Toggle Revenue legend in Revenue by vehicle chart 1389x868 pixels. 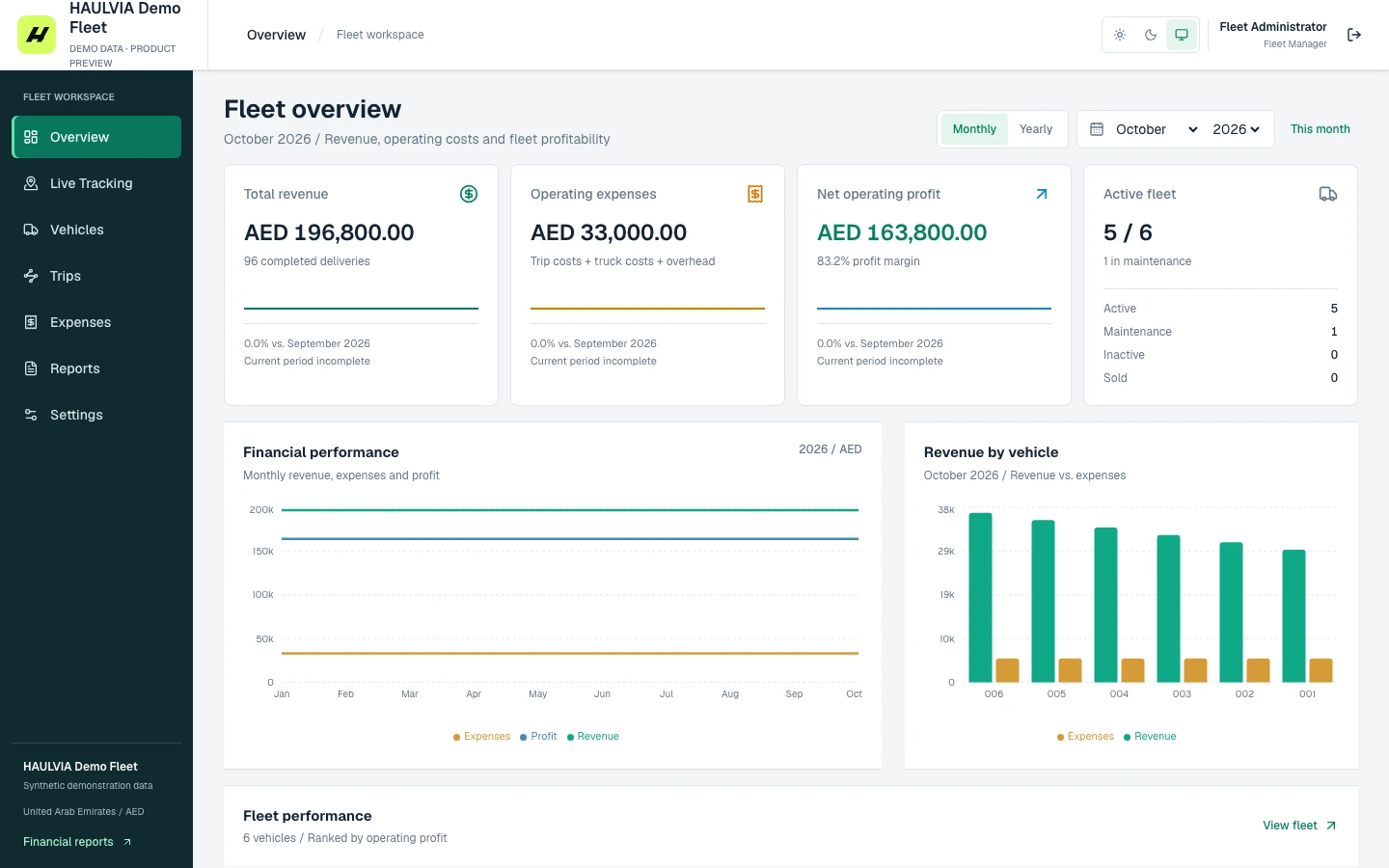(x=1150, y=737)
